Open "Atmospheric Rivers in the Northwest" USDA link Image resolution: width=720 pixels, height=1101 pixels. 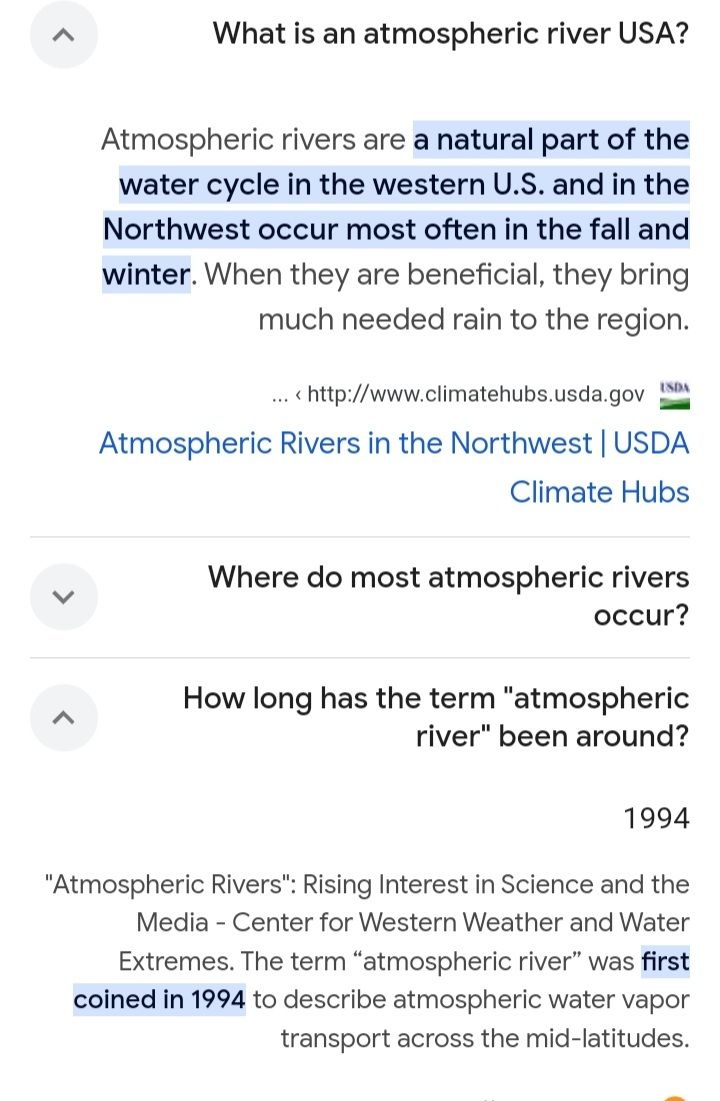pos(394,443)
